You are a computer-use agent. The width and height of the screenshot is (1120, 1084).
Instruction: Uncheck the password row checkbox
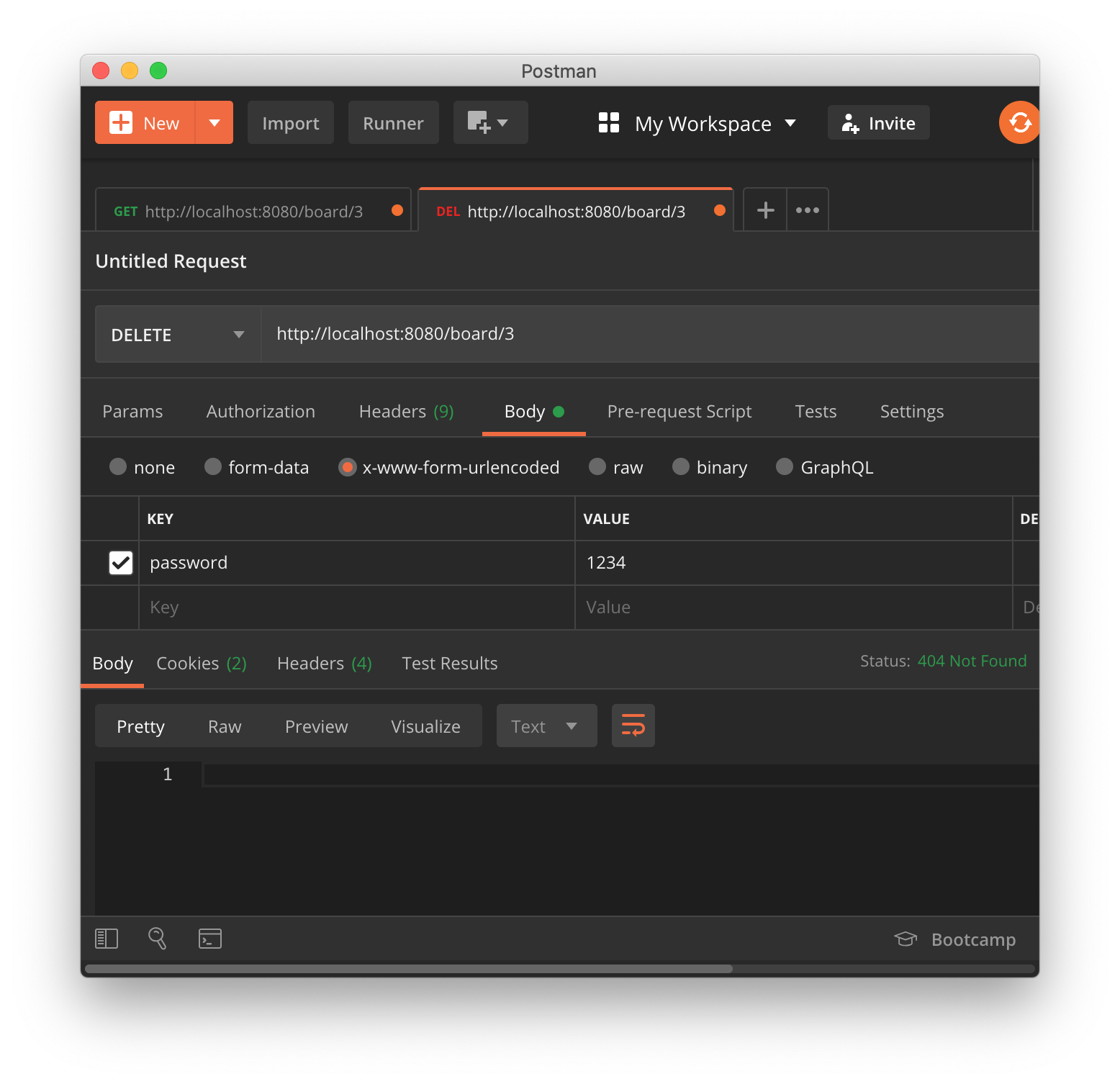[121, 563]
